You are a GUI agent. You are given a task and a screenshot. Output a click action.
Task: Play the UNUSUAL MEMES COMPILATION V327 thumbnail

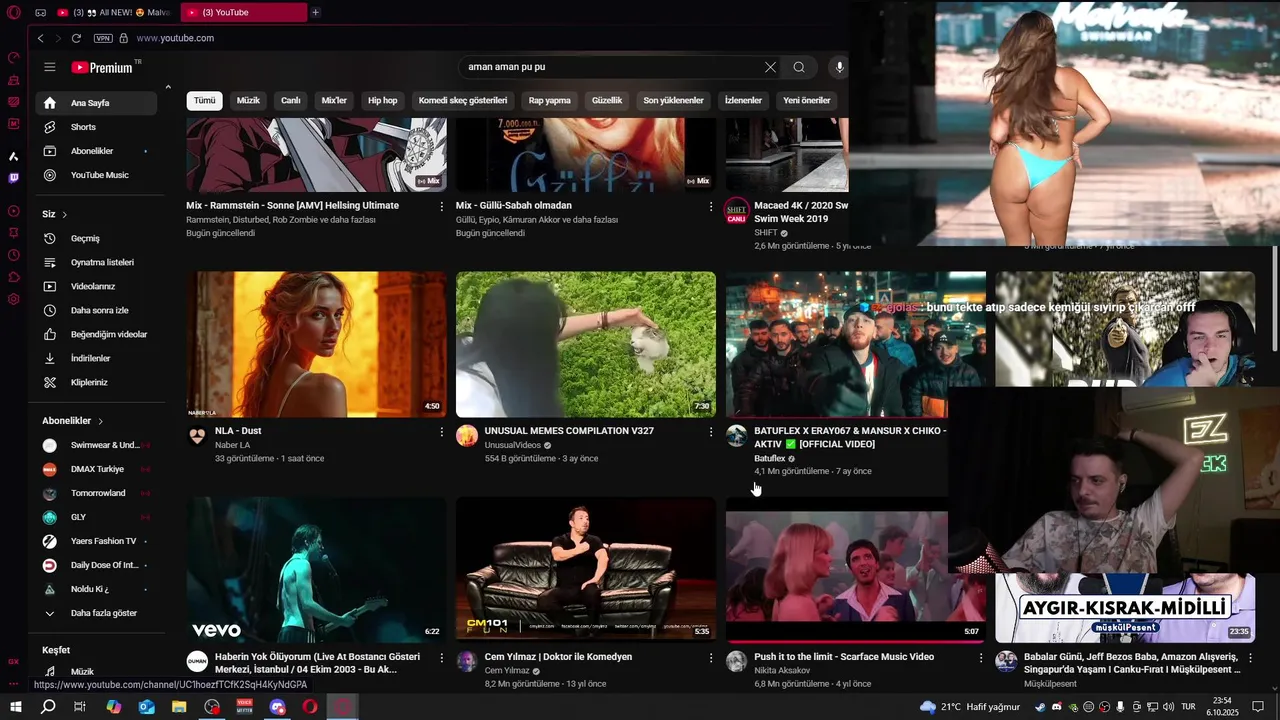586,344
